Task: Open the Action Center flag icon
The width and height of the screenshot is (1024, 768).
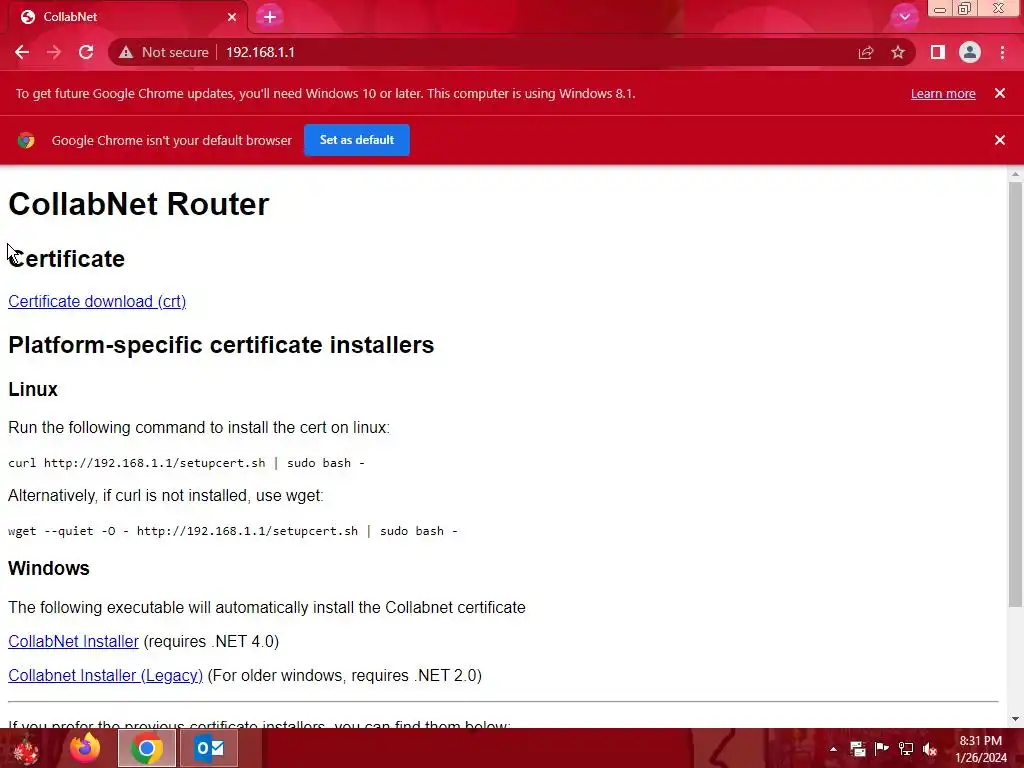Action: pos(882,748)
